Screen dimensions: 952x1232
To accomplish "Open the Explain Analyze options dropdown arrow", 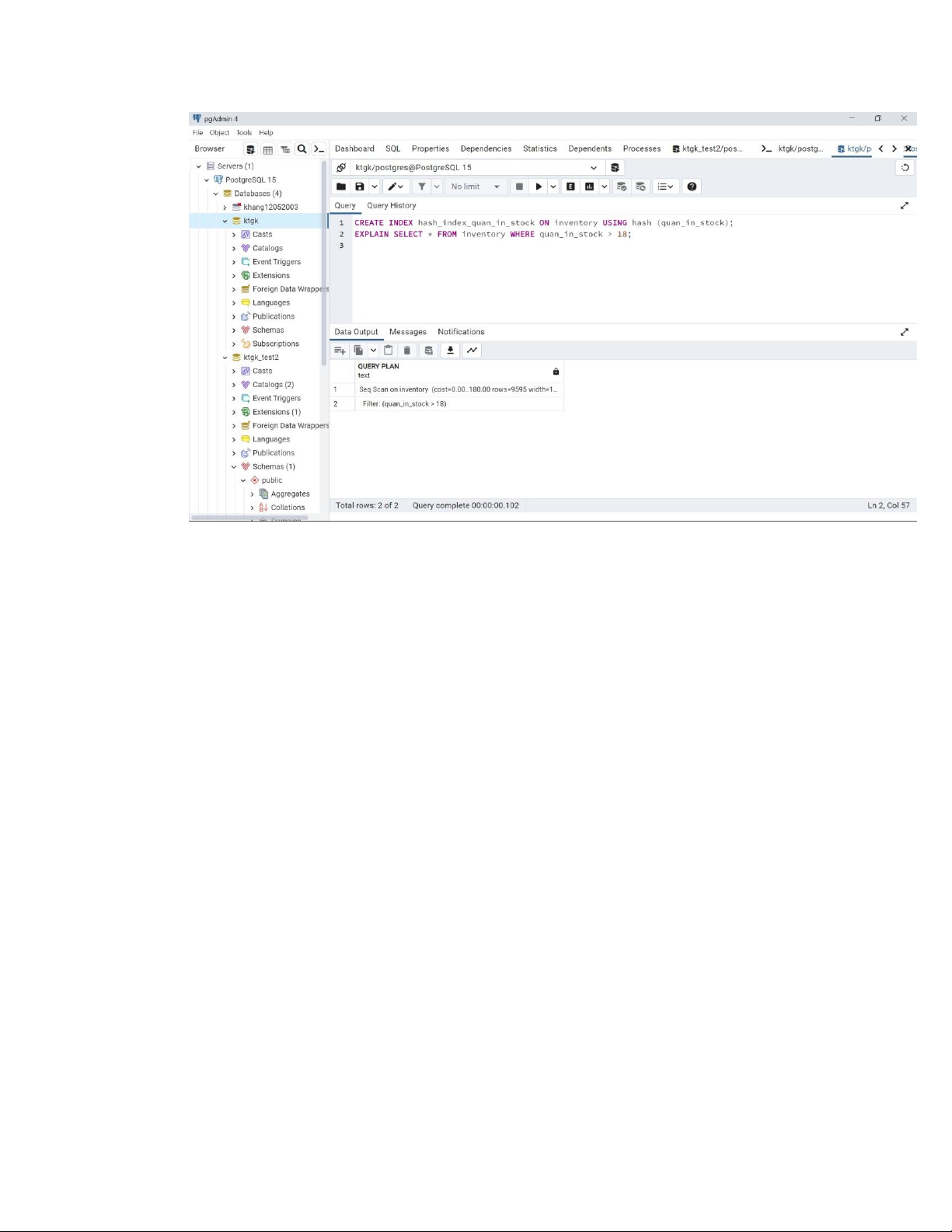I will click(x=604, y=187).
